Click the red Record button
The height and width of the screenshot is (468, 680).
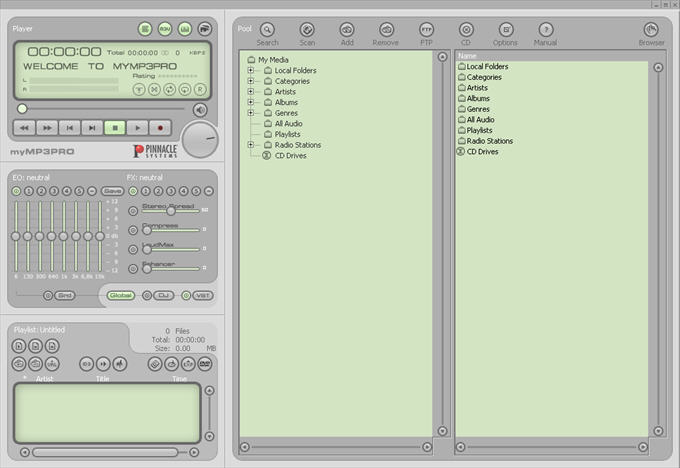160,128
